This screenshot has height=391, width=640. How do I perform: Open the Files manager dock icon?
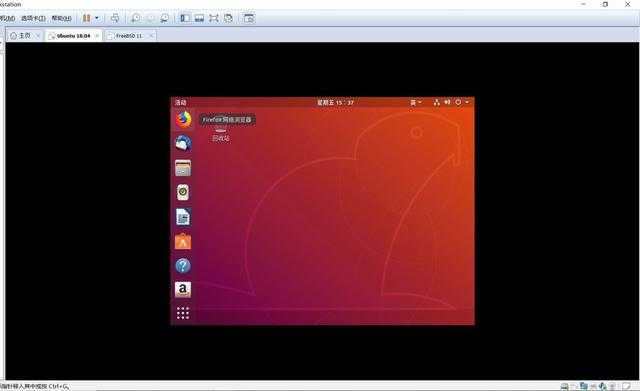coord(183,168)
